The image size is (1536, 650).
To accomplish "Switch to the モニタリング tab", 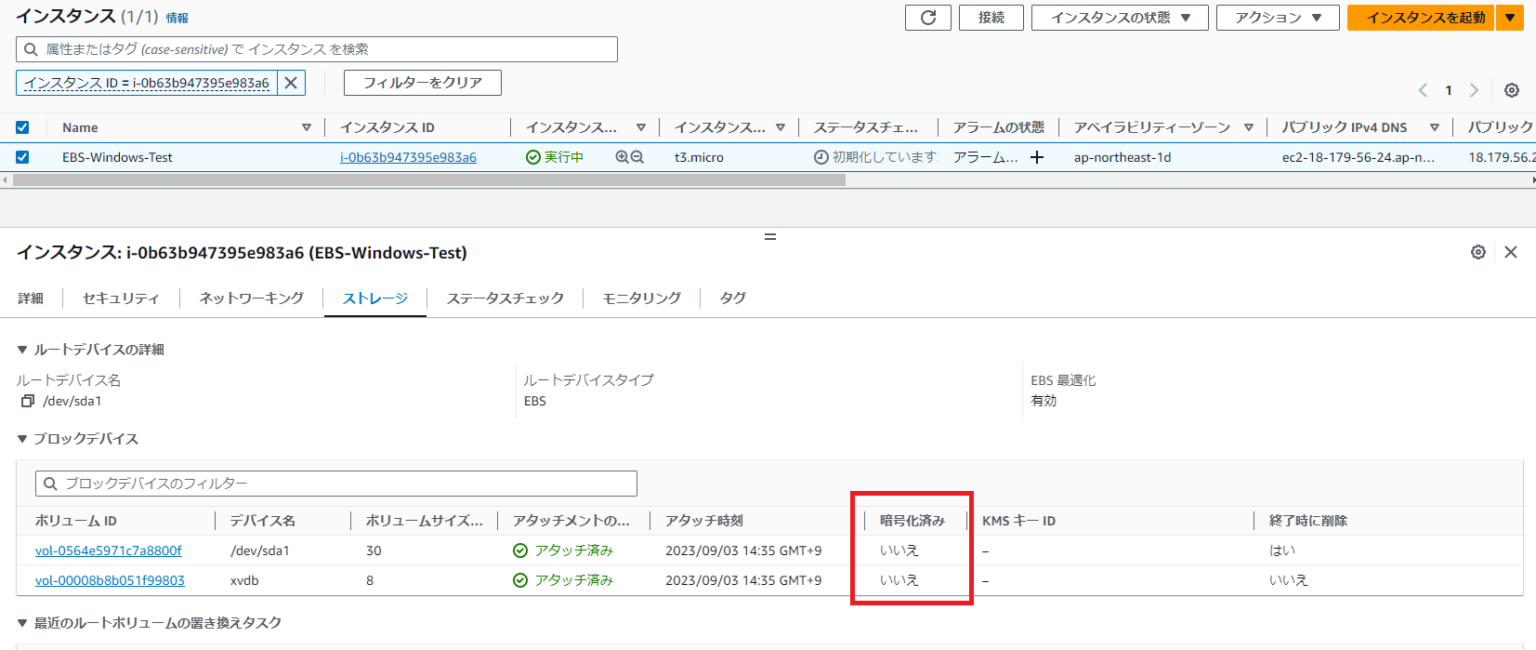I will click(x=642, y=298).
